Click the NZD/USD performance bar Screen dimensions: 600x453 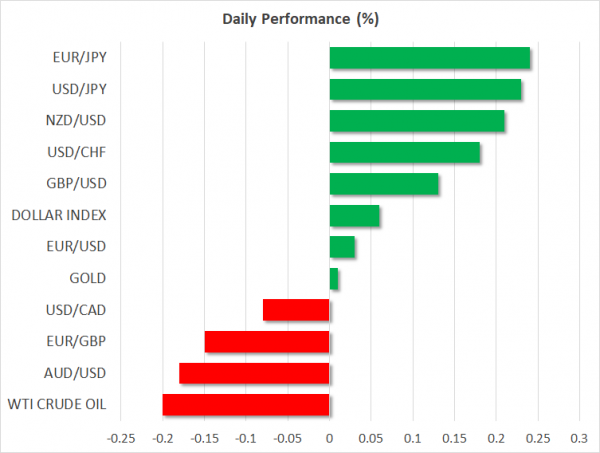(417, 121)
